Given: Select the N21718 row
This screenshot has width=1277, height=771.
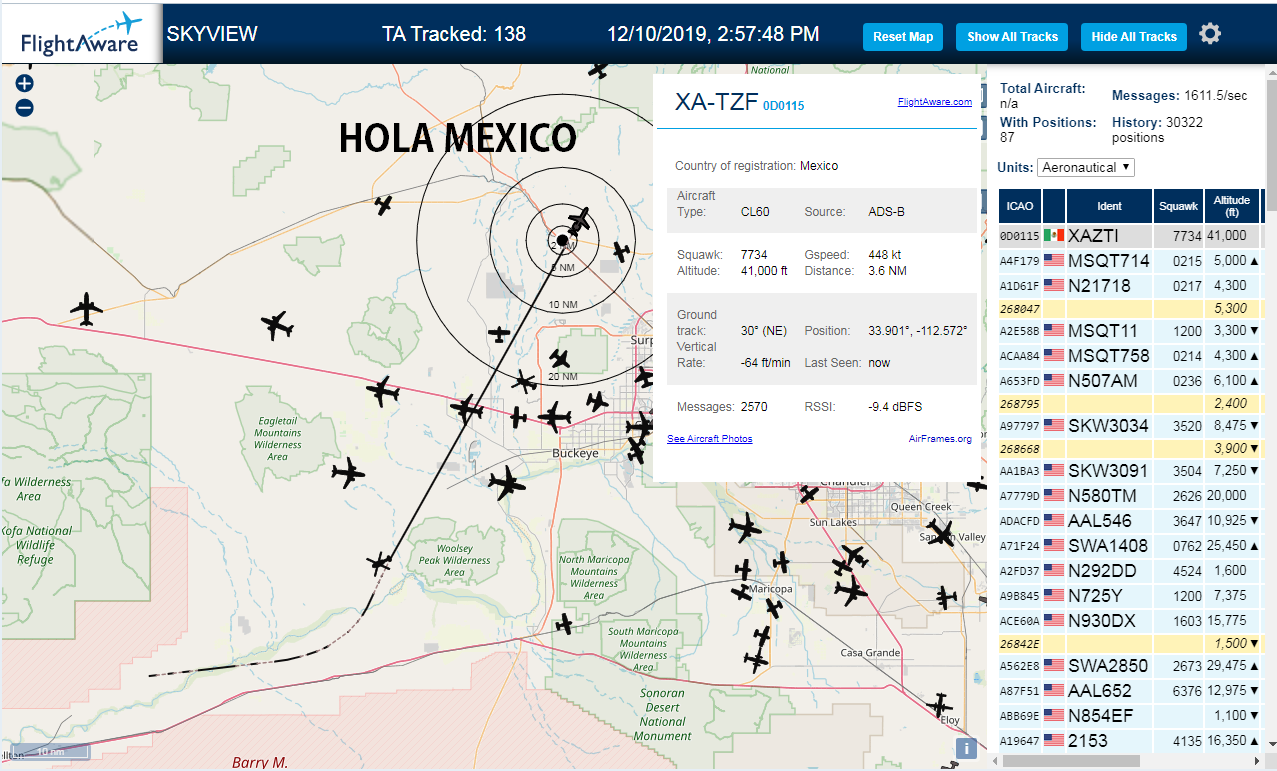Looking at the screenshot, I should 1130,285.
